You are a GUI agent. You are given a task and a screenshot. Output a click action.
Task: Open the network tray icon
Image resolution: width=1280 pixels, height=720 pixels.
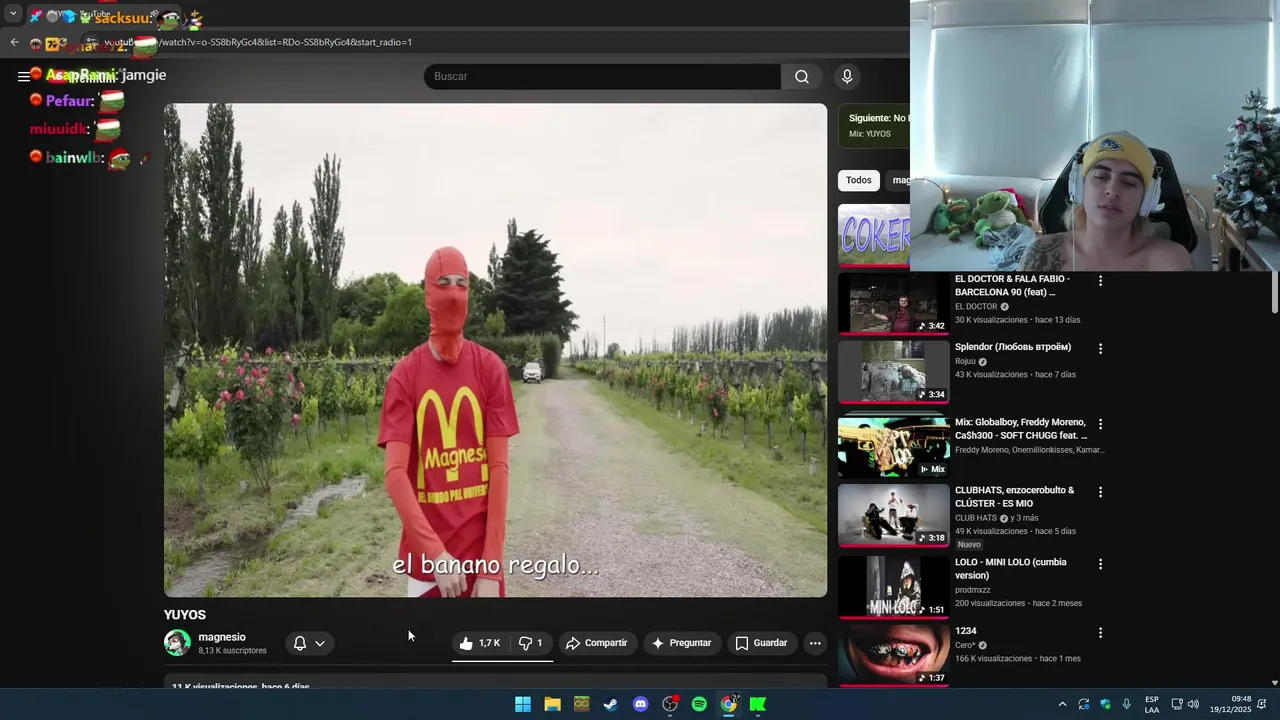1177,704
